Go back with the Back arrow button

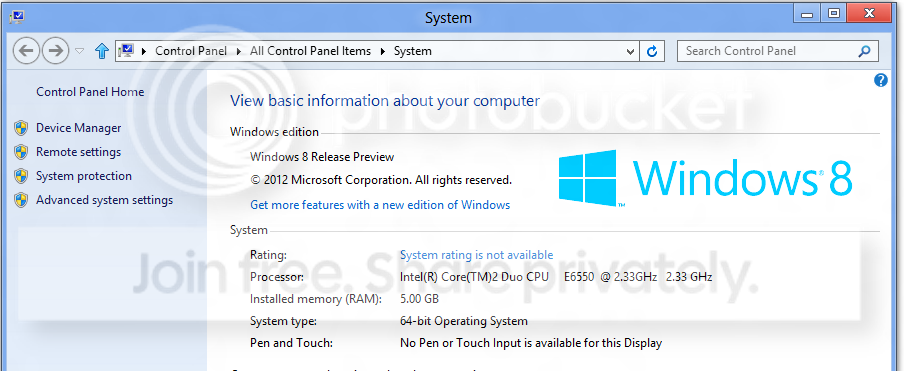[26, 51]
